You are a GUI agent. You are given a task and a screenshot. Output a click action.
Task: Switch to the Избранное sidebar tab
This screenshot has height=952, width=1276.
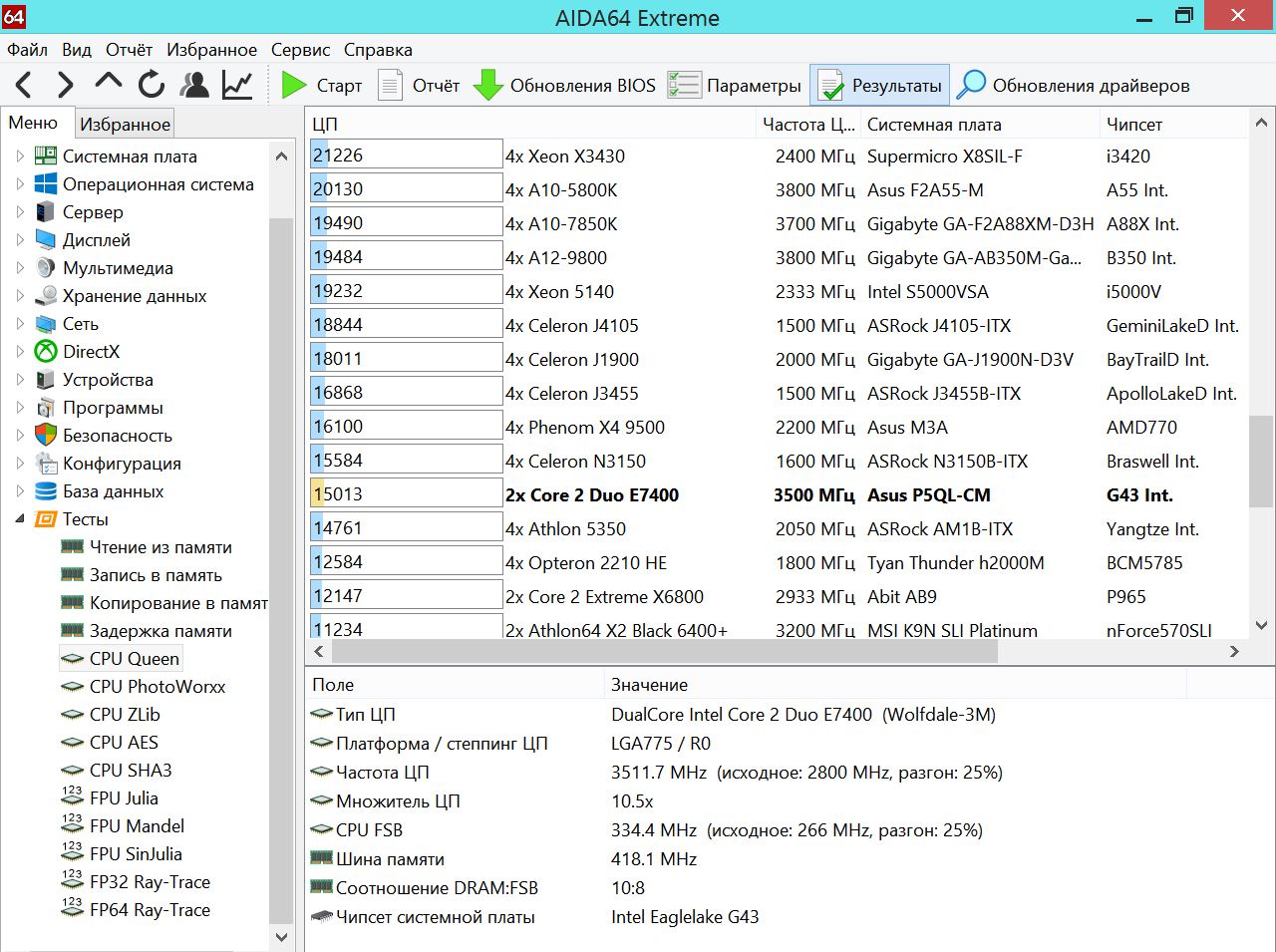126,124
